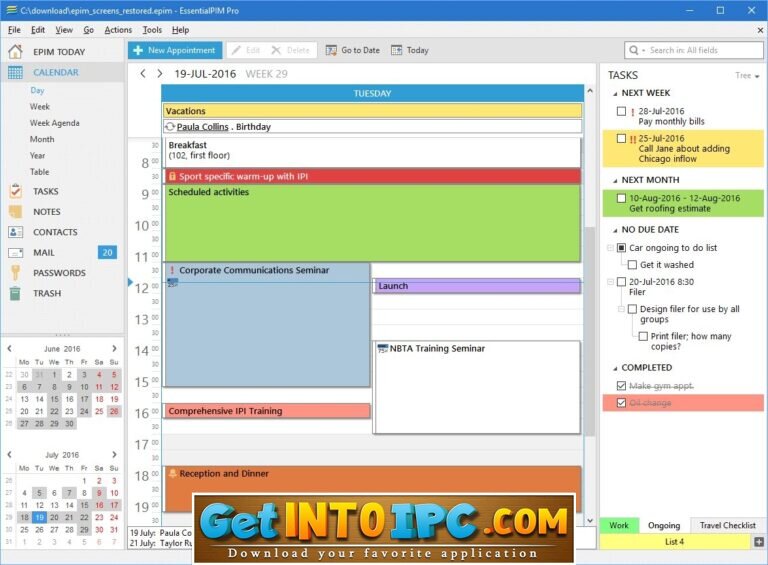Click recurring icon on Paula Collins Birthday

(x=170, y=126)
